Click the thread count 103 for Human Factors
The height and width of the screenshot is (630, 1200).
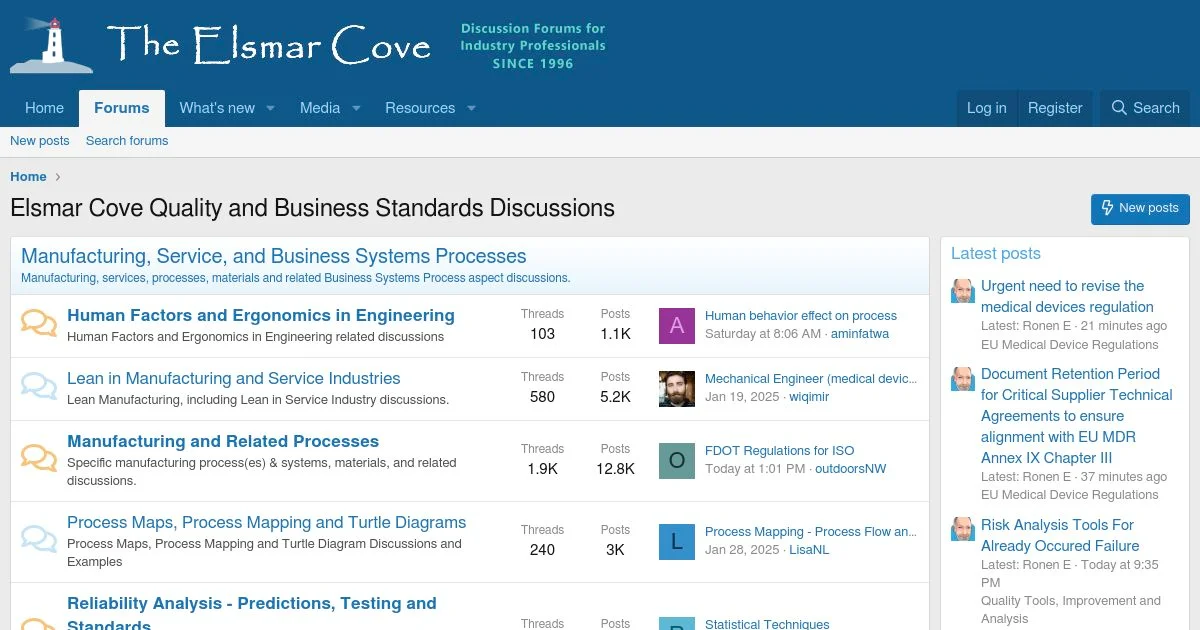tap(542, 334)
